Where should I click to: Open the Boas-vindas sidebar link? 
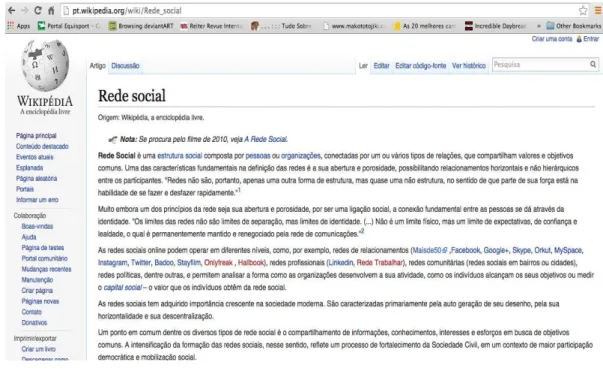(x=37, y=226)
